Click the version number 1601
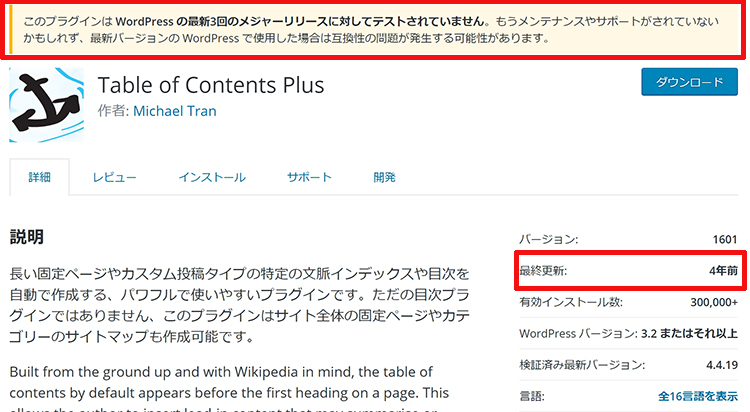 (725, 239)
